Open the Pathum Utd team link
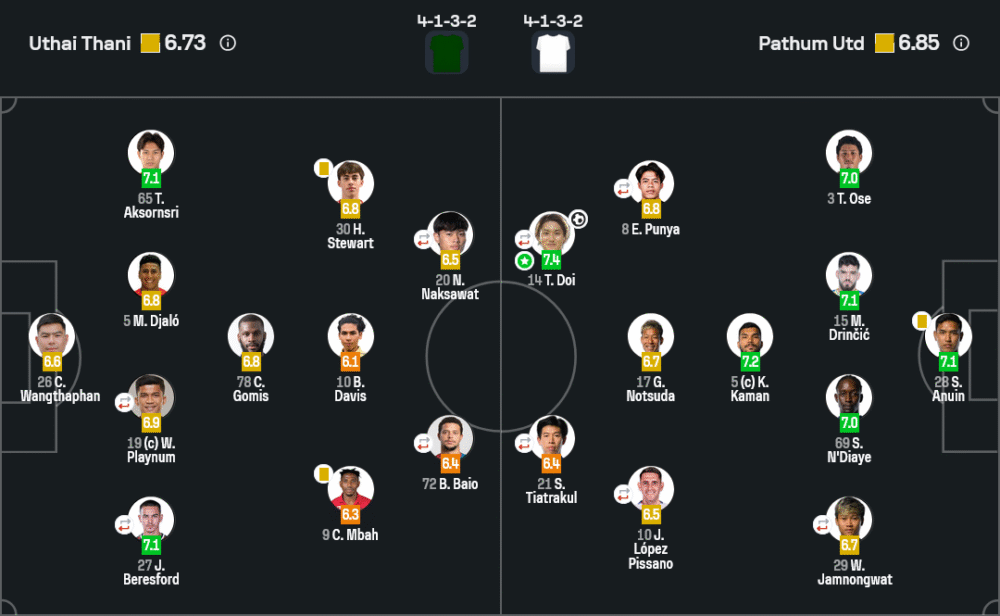 click(811, 43)
